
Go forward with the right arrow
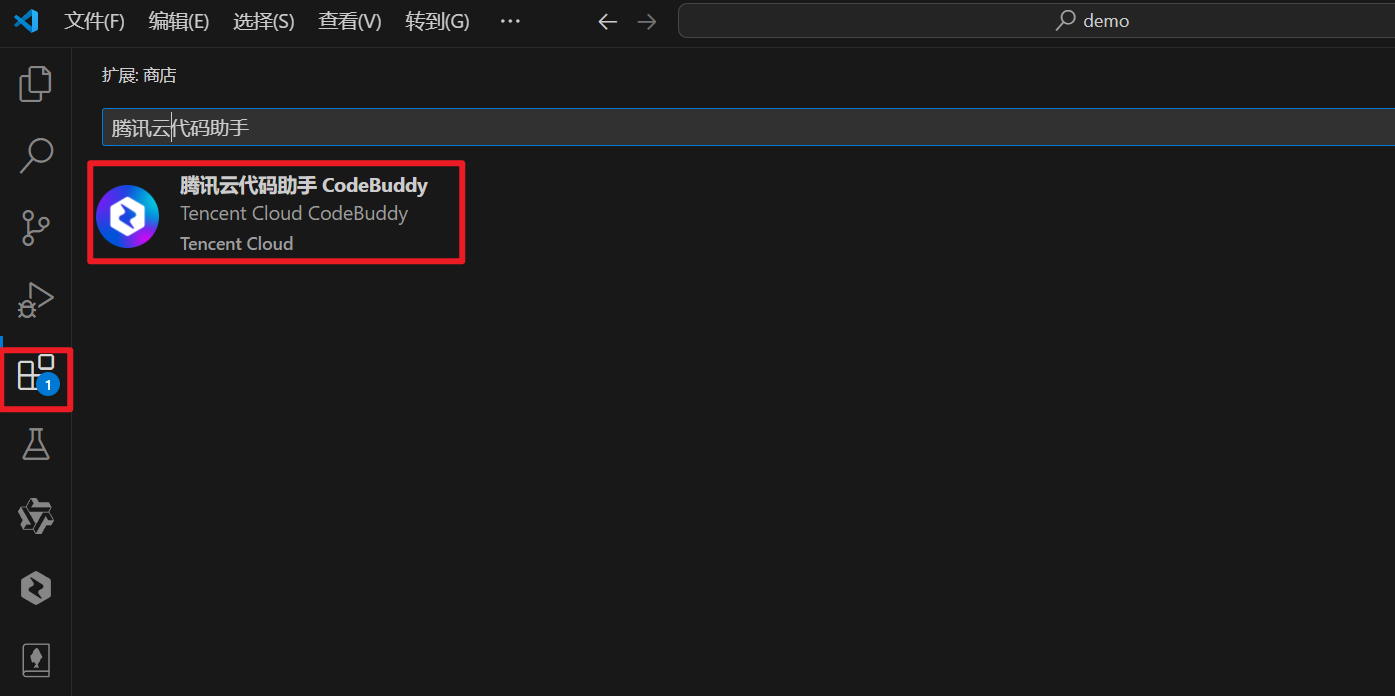pos(647,21)
